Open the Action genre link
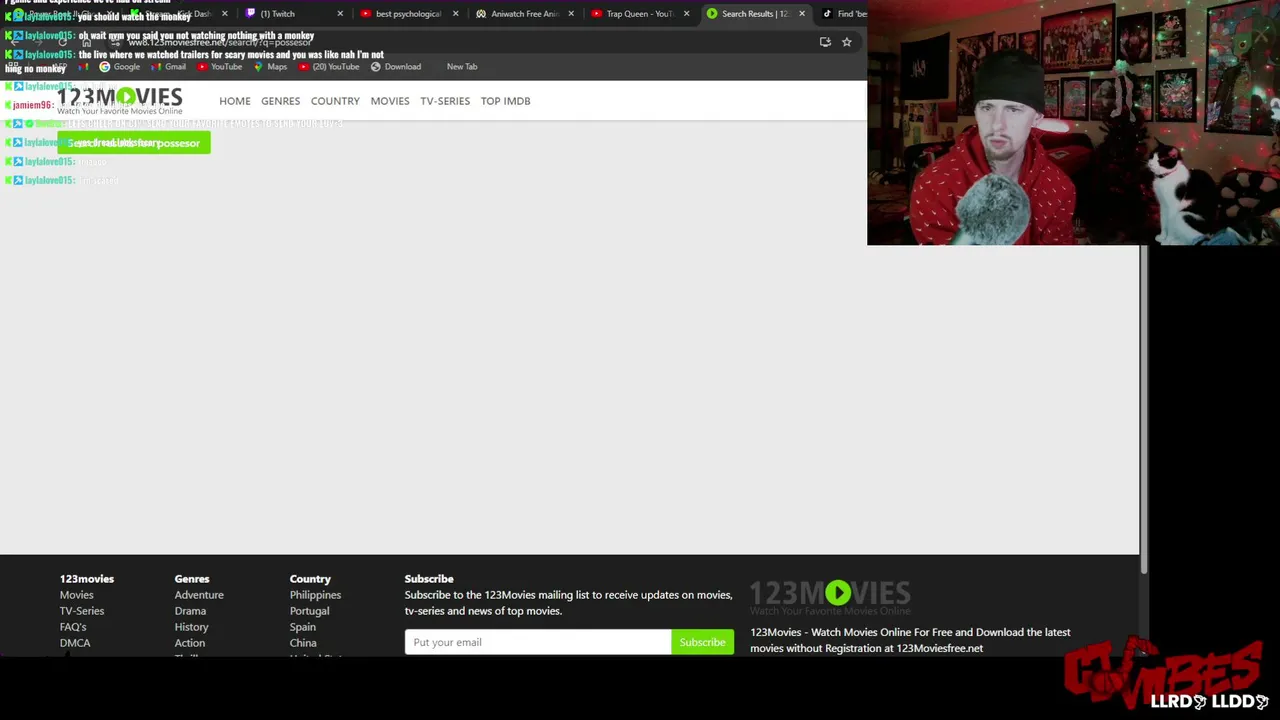1280x720 pixels. pyautogui.click(x=189, y=643)
